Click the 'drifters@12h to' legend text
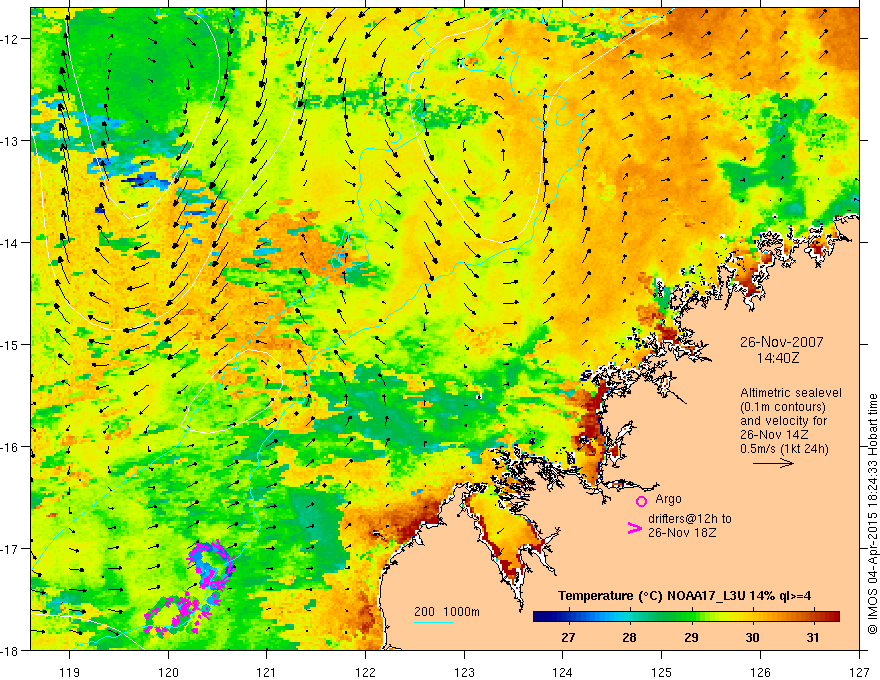The image size is (880, 680). point(690,519)
